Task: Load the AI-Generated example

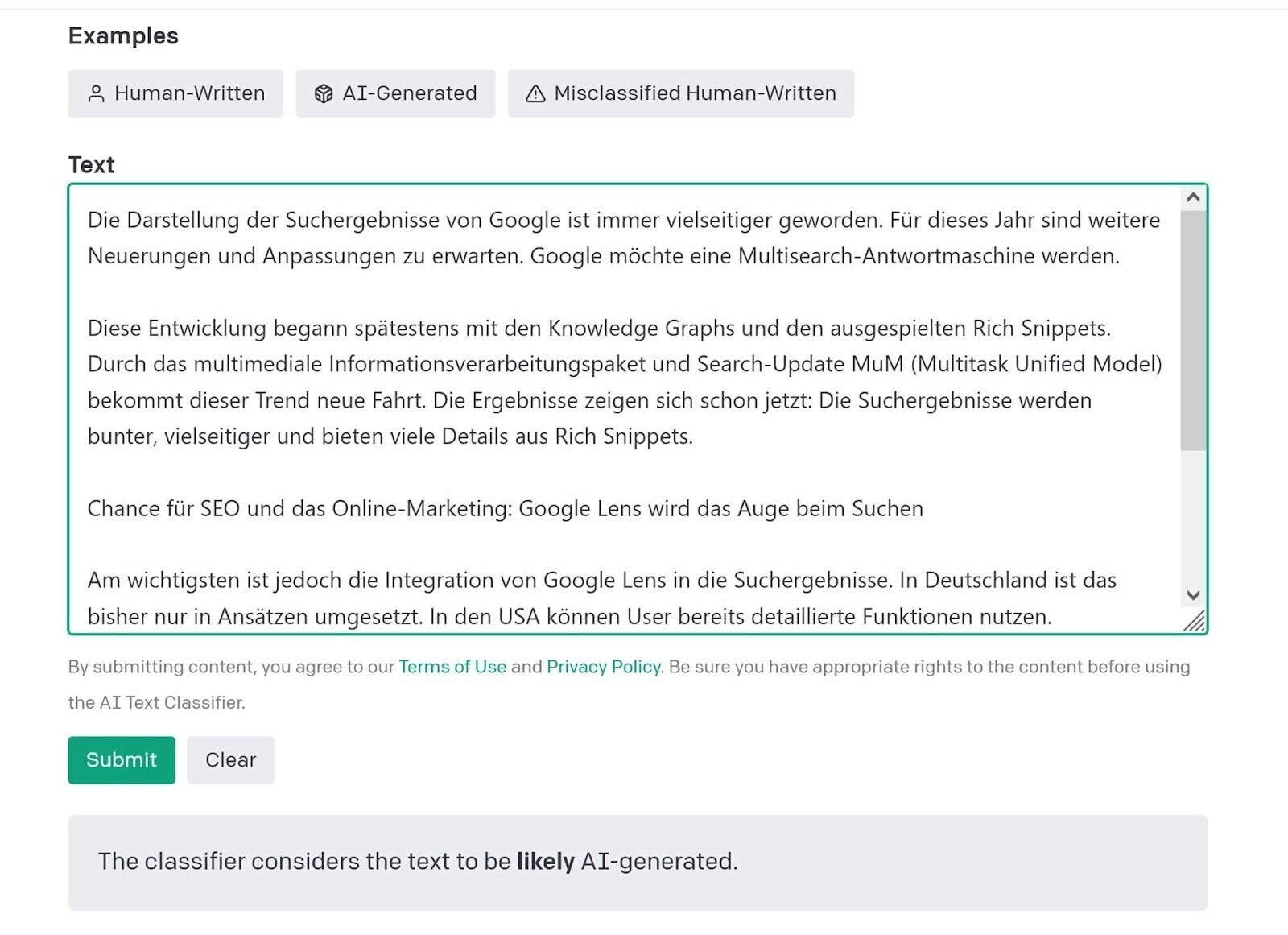Action: point(395,93)
